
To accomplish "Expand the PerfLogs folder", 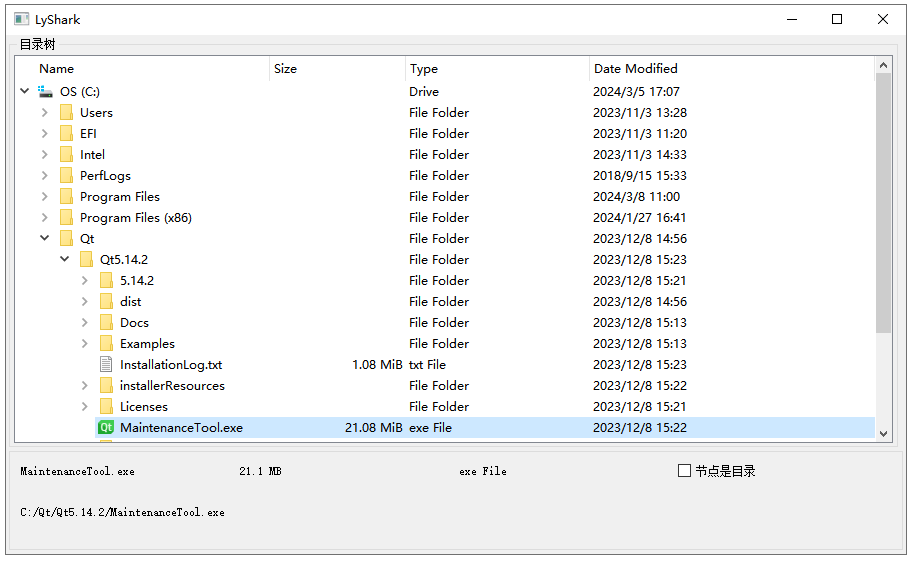I will (45, 175).
